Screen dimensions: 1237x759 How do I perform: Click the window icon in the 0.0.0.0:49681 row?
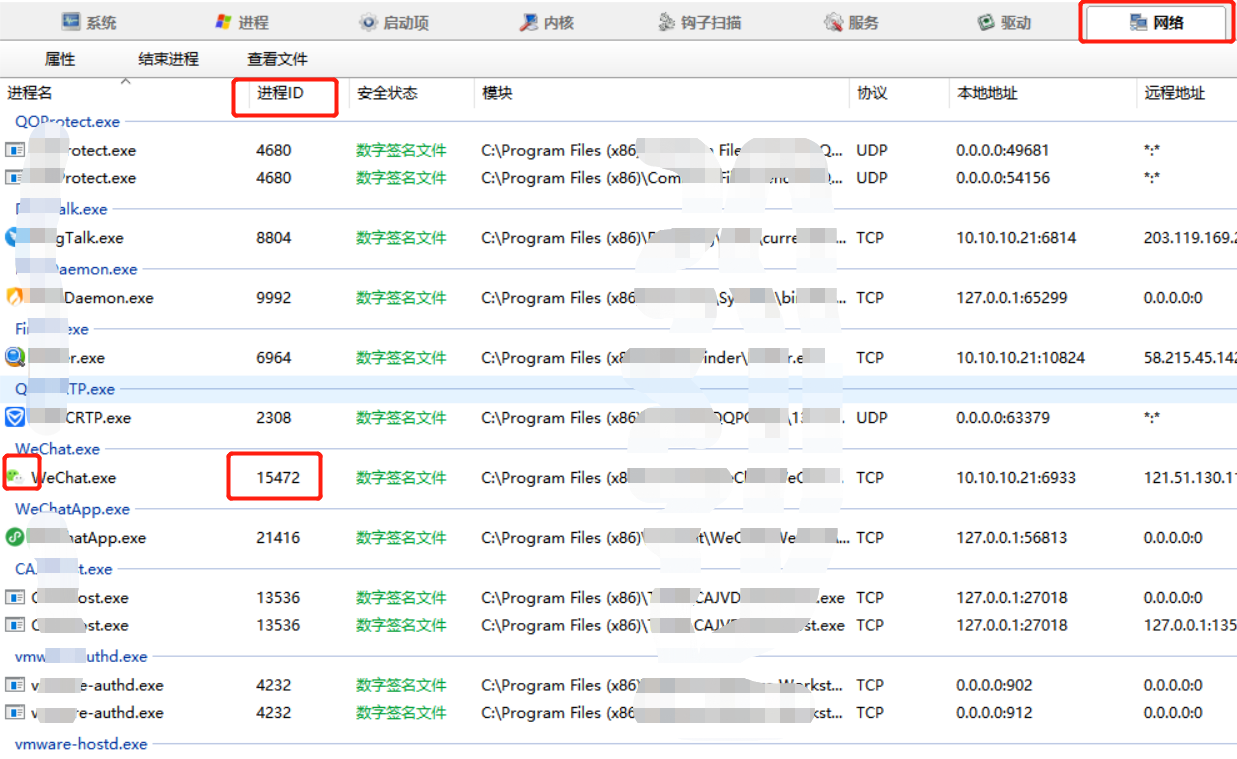click(15, 150)
